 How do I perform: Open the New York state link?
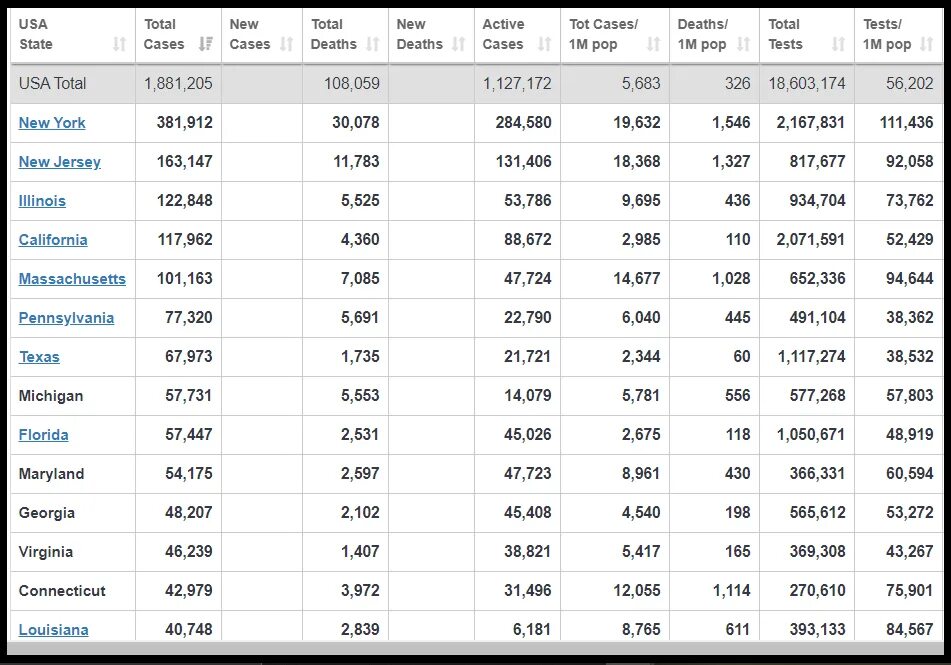click(x=52, y=123)
